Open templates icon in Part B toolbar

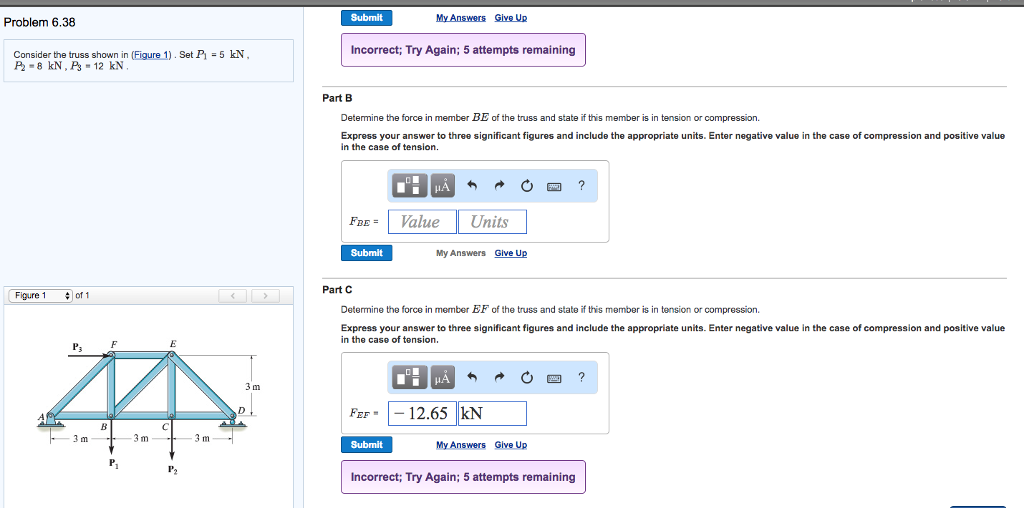(x=409, y=186)
